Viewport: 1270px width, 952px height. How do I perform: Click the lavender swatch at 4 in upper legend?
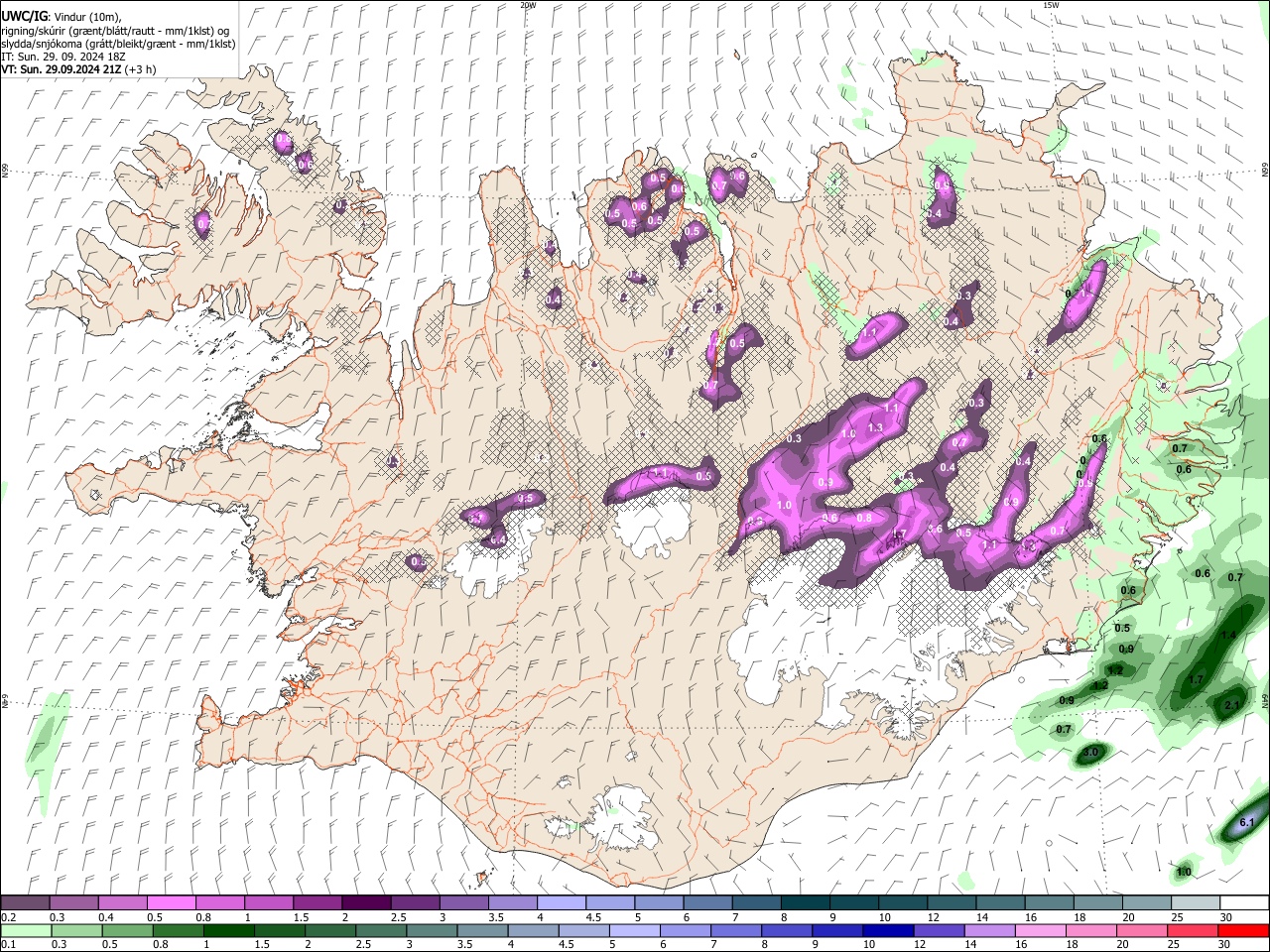pos(561,903)
